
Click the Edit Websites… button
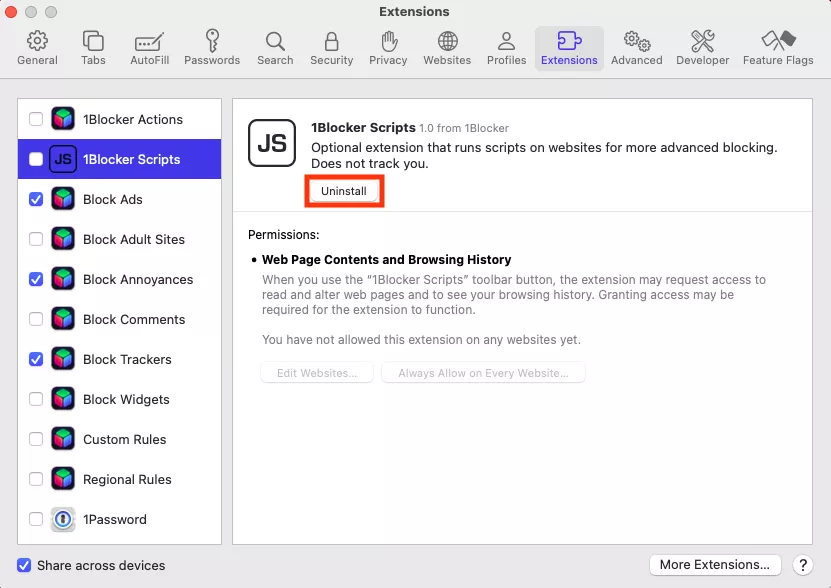click(x=317, y=373)
